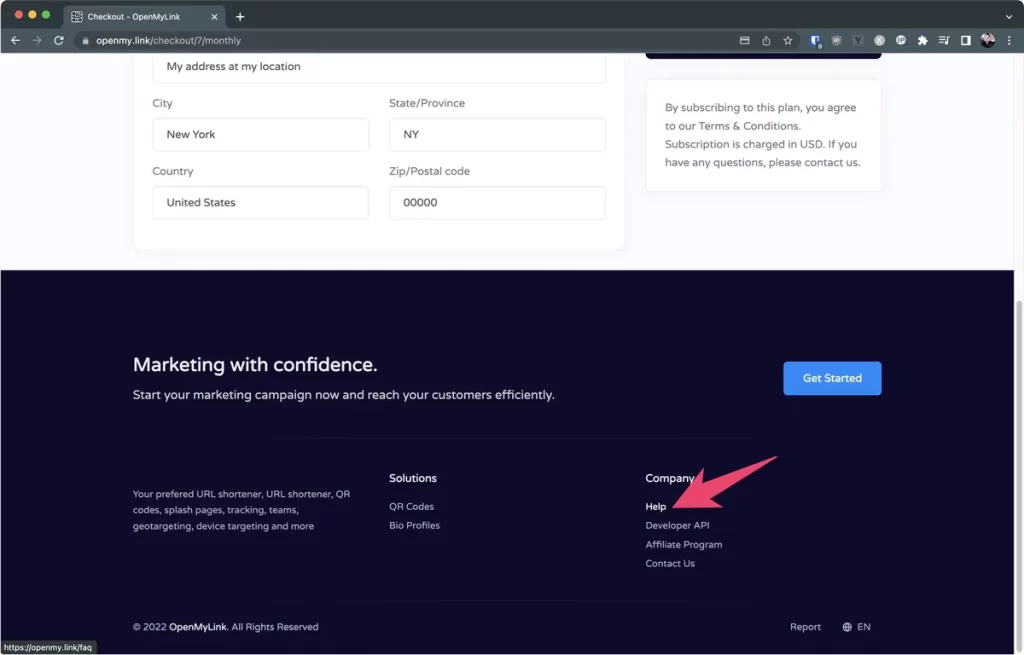Reload the checkout page
This screenshot has width=1024, height=655.
[x=59, y=40]
